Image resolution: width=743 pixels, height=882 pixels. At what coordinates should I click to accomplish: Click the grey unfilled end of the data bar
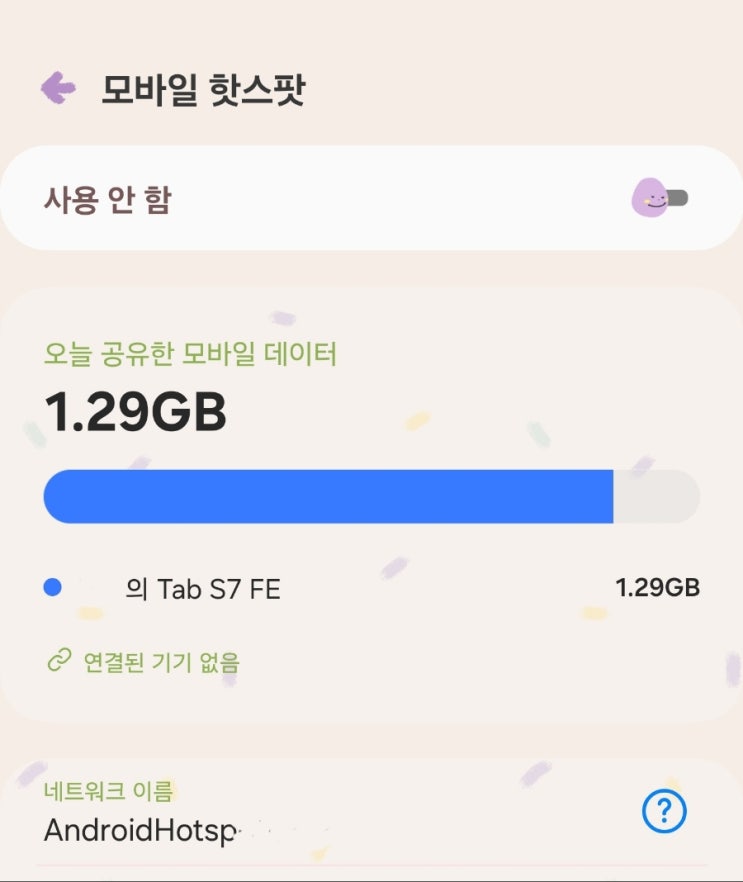pos(655,496)
